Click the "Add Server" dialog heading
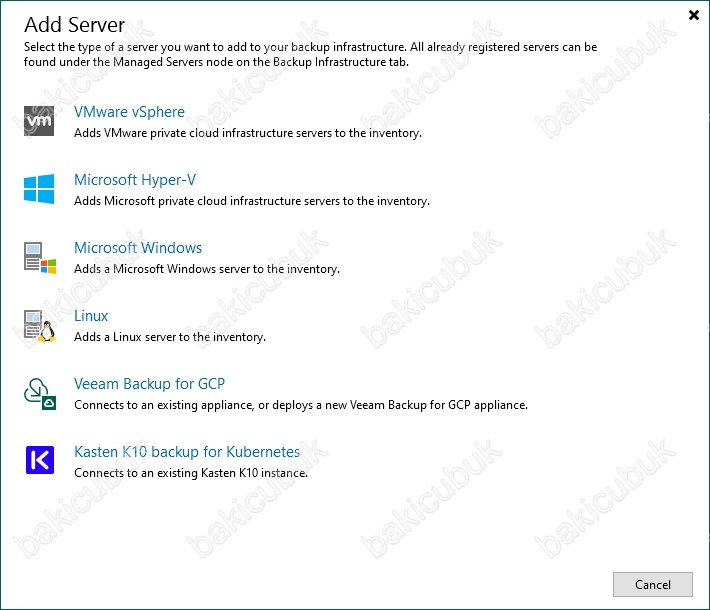The width and height of the screenshot is (710, 610). click(74, 24)
